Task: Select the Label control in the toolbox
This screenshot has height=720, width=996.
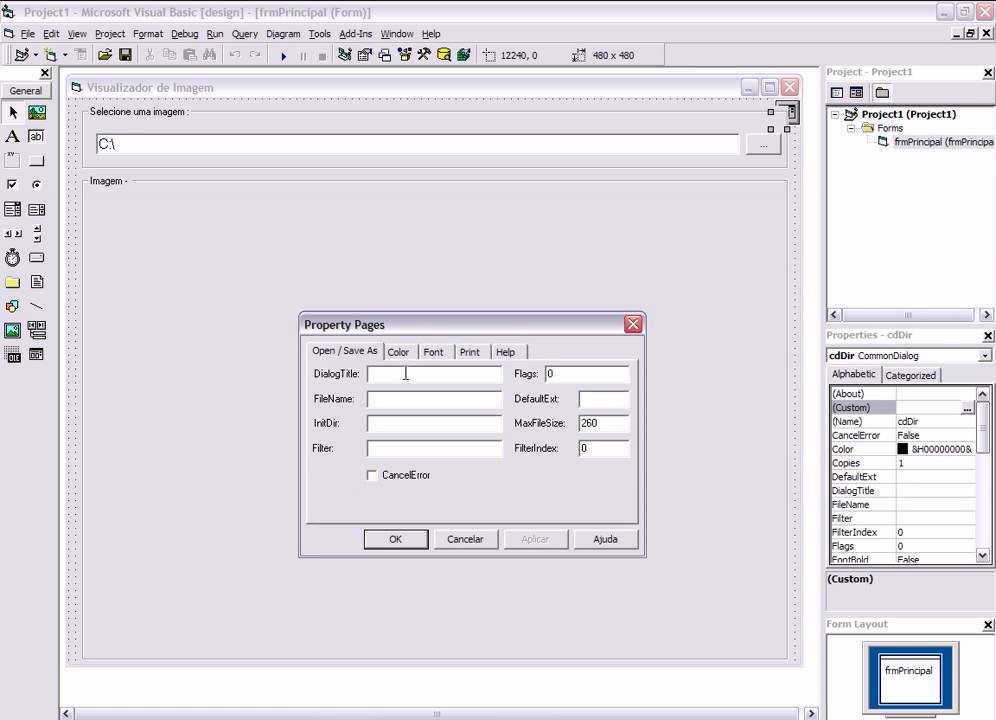Action: (x=13, y=137)
